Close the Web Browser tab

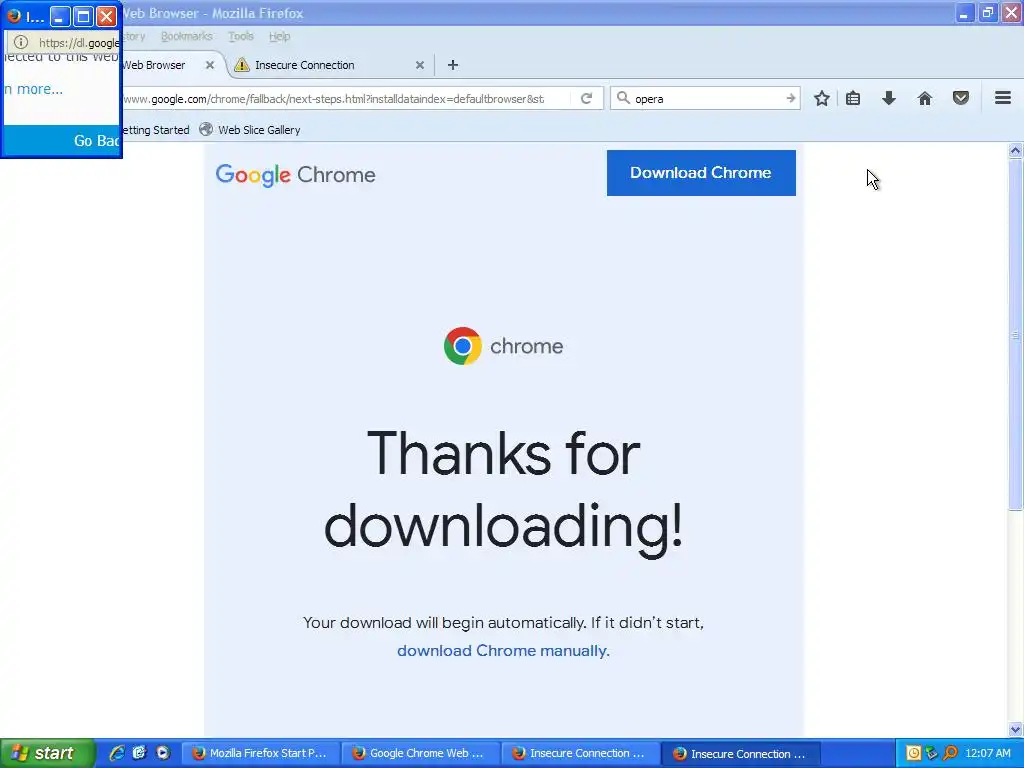(210, 65)
